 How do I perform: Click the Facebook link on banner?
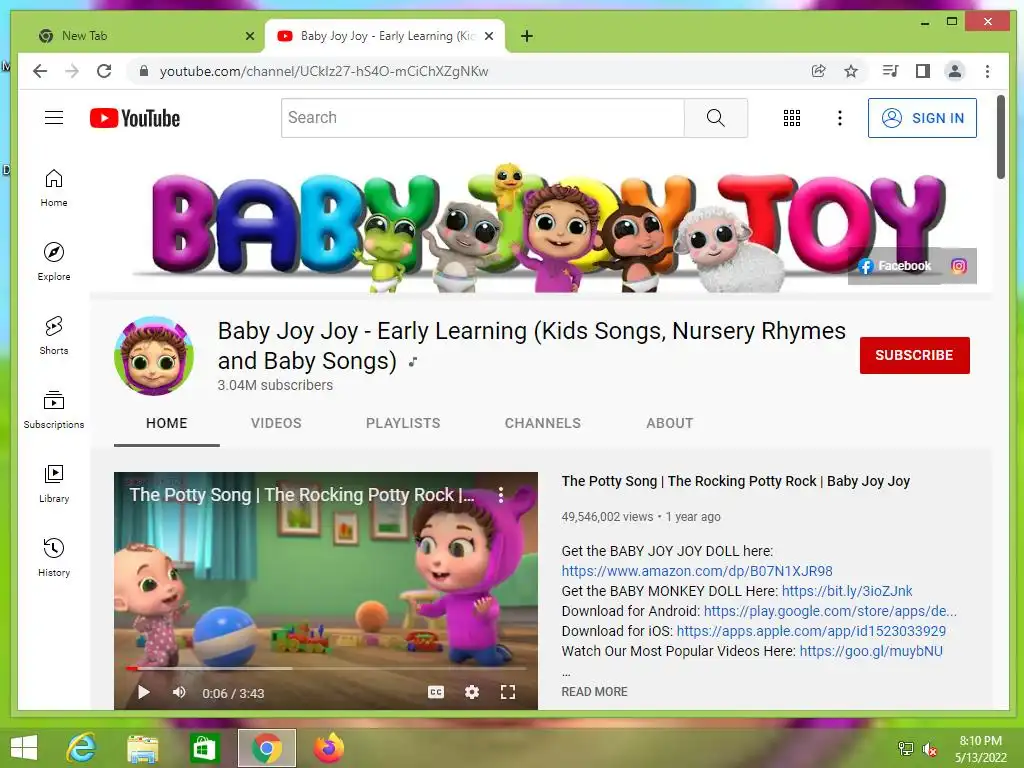click(x=895, y=266)
